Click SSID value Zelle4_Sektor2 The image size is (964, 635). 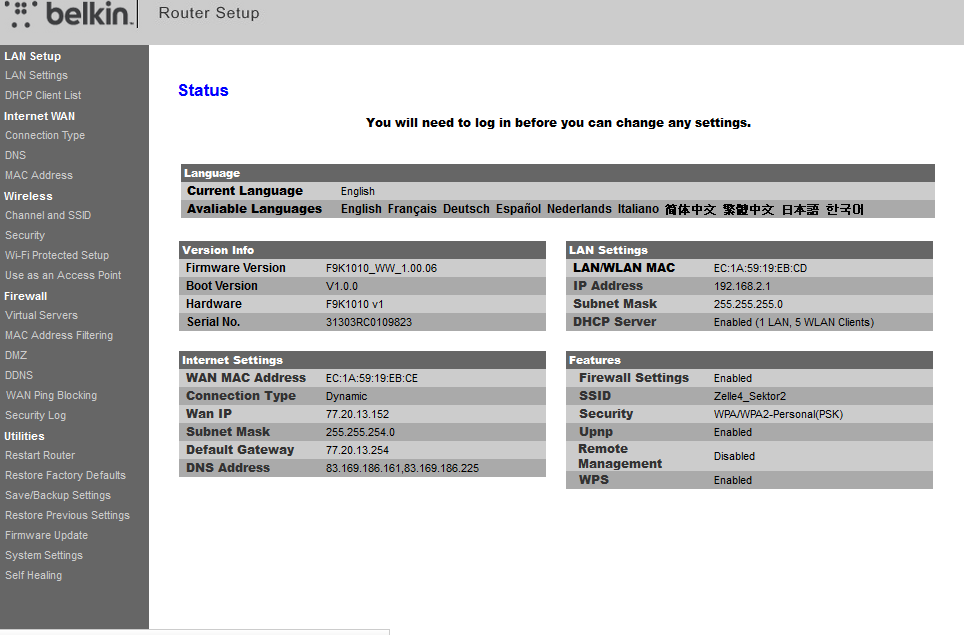click(750, 396)
